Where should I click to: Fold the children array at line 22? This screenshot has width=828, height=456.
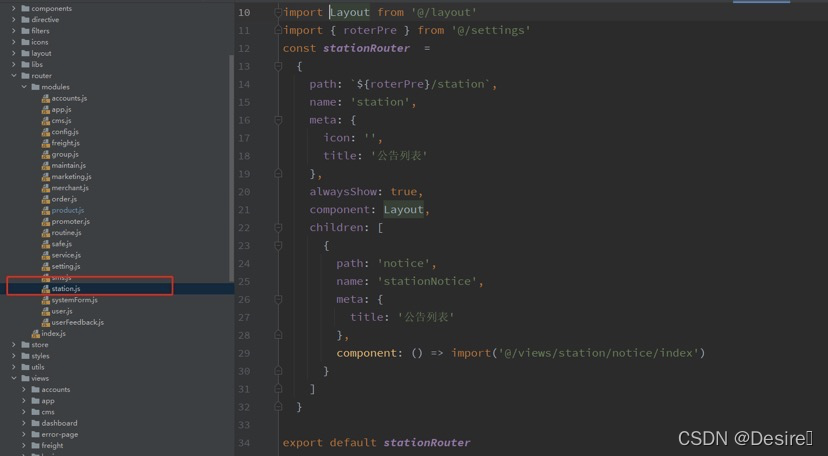coord(278,227)
